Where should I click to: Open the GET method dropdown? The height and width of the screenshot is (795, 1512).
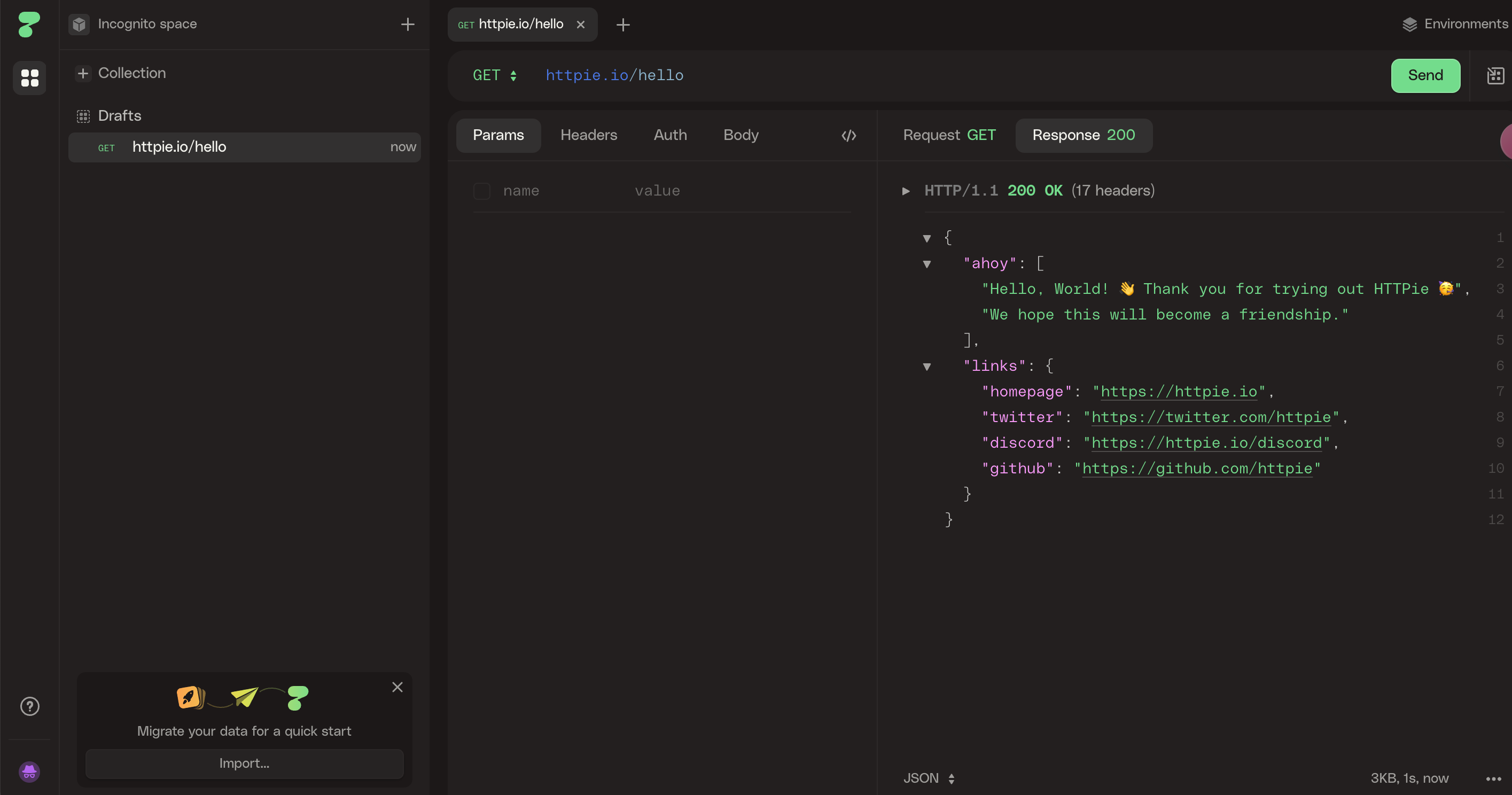point(495,75)
